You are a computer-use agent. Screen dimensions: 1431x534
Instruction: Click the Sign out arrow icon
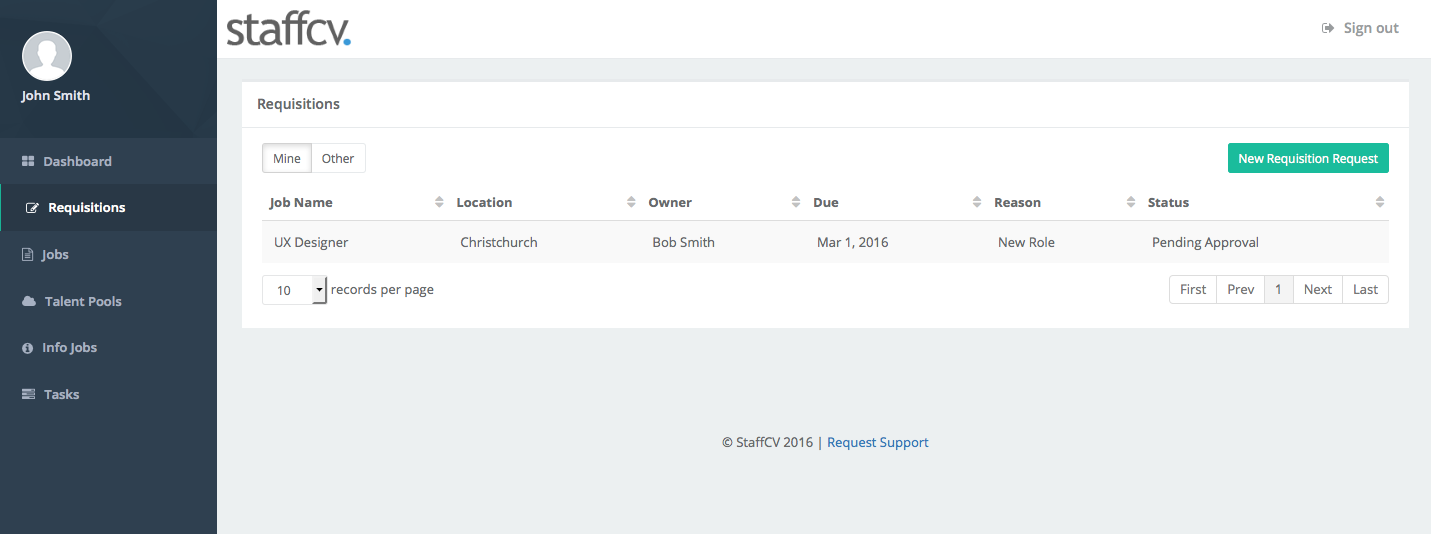tap(1328, 28)
